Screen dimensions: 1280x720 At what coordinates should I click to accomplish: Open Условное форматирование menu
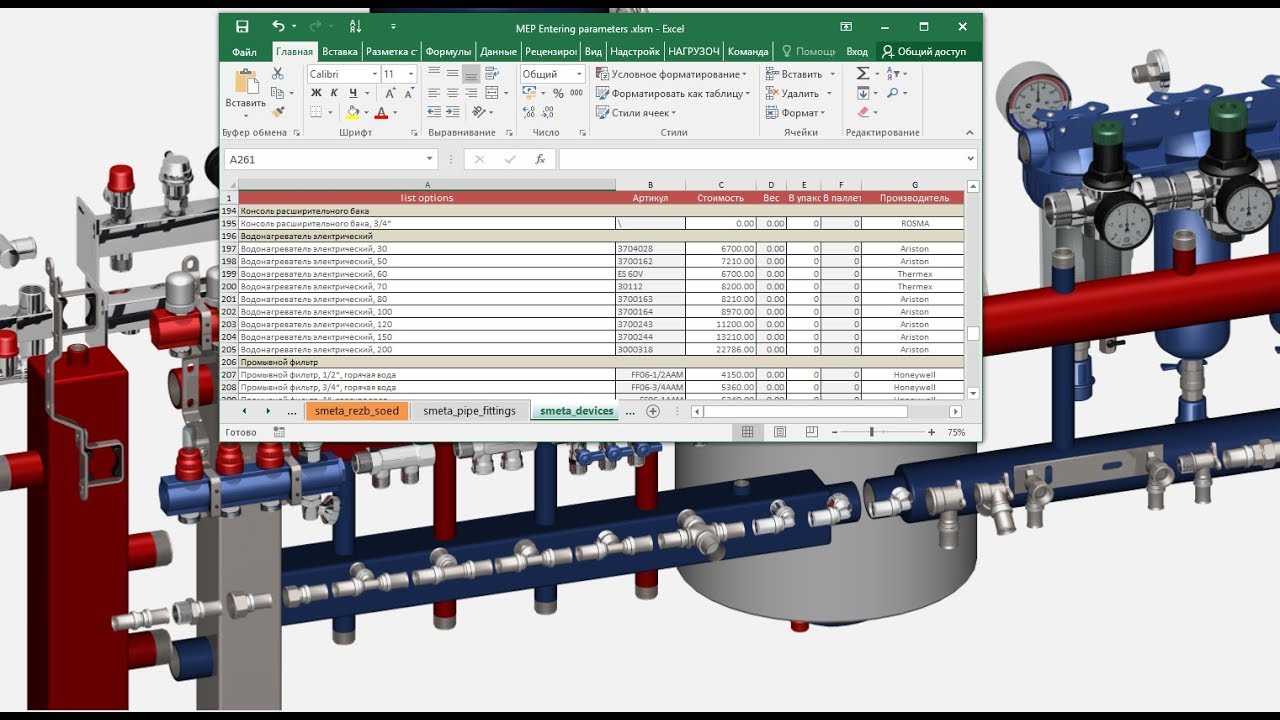[671, 74]
